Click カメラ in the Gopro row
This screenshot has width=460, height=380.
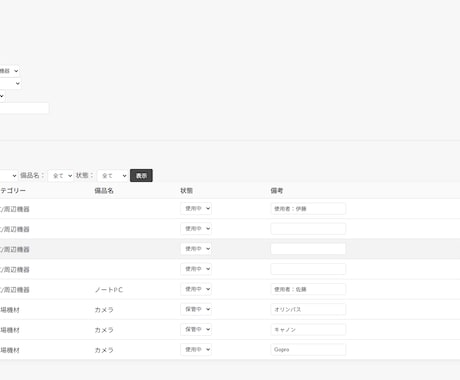[104, 350]
